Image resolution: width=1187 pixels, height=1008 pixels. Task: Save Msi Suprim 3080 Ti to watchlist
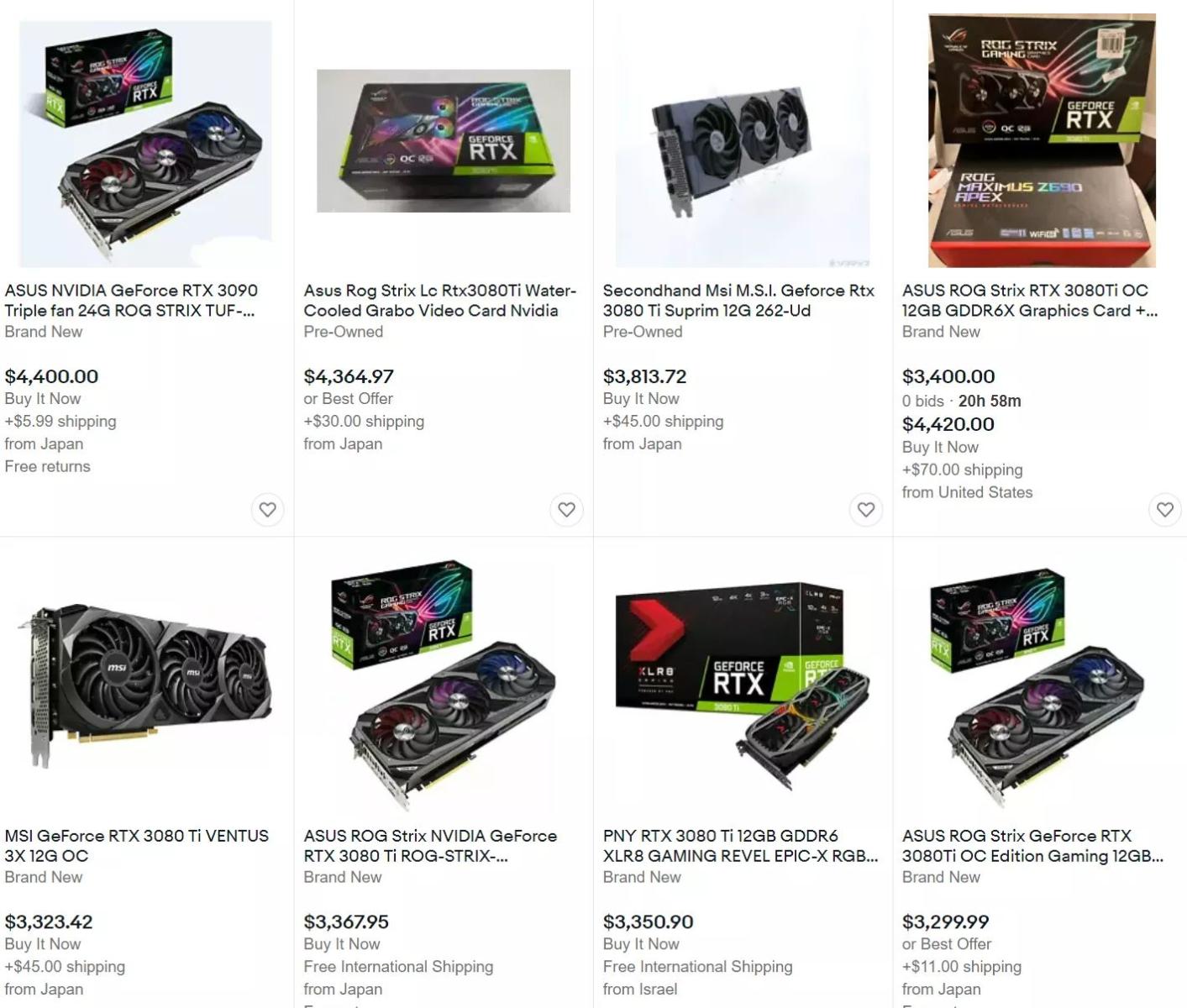865,509
